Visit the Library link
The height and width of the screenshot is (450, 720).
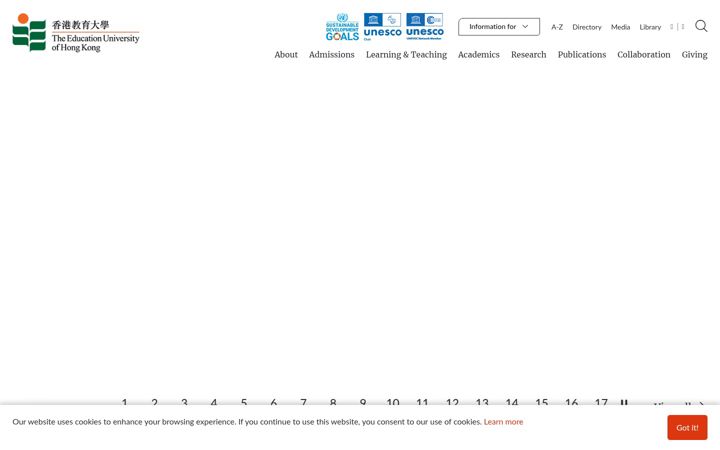[650, 27]
